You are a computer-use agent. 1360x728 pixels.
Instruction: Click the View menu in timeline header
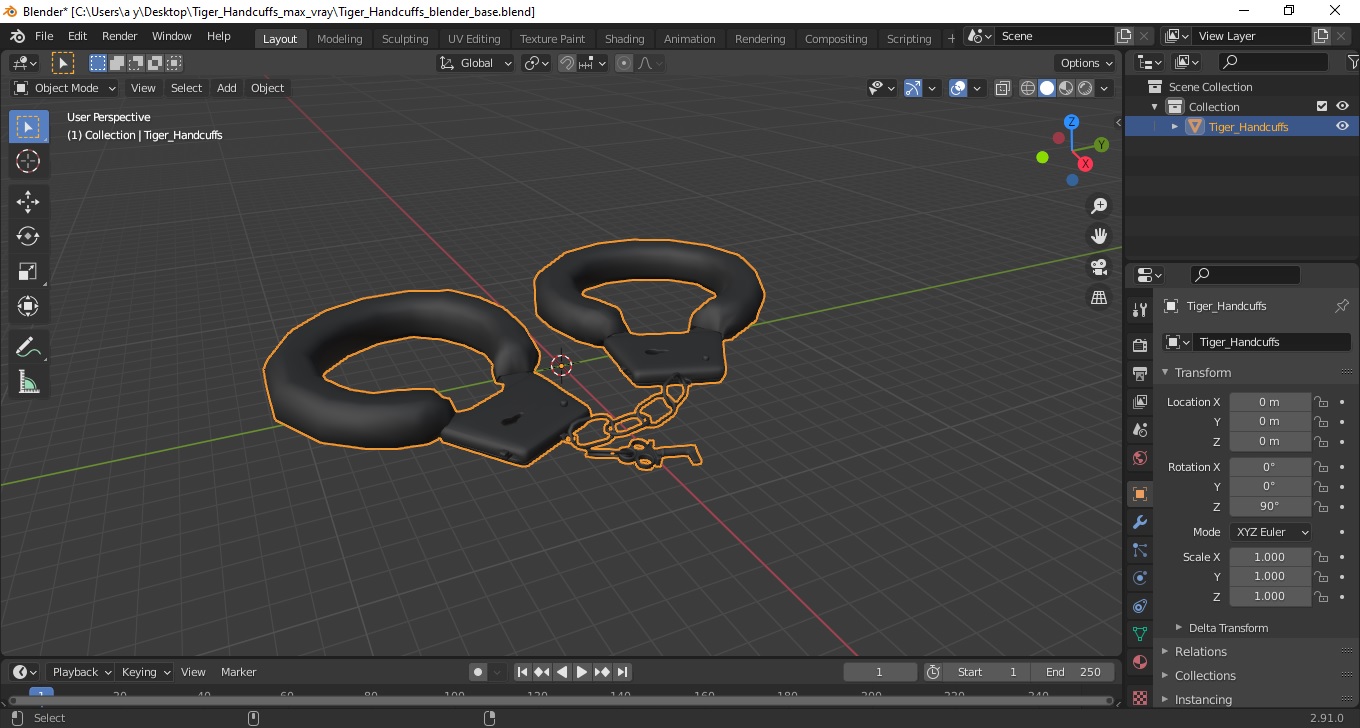193,672
